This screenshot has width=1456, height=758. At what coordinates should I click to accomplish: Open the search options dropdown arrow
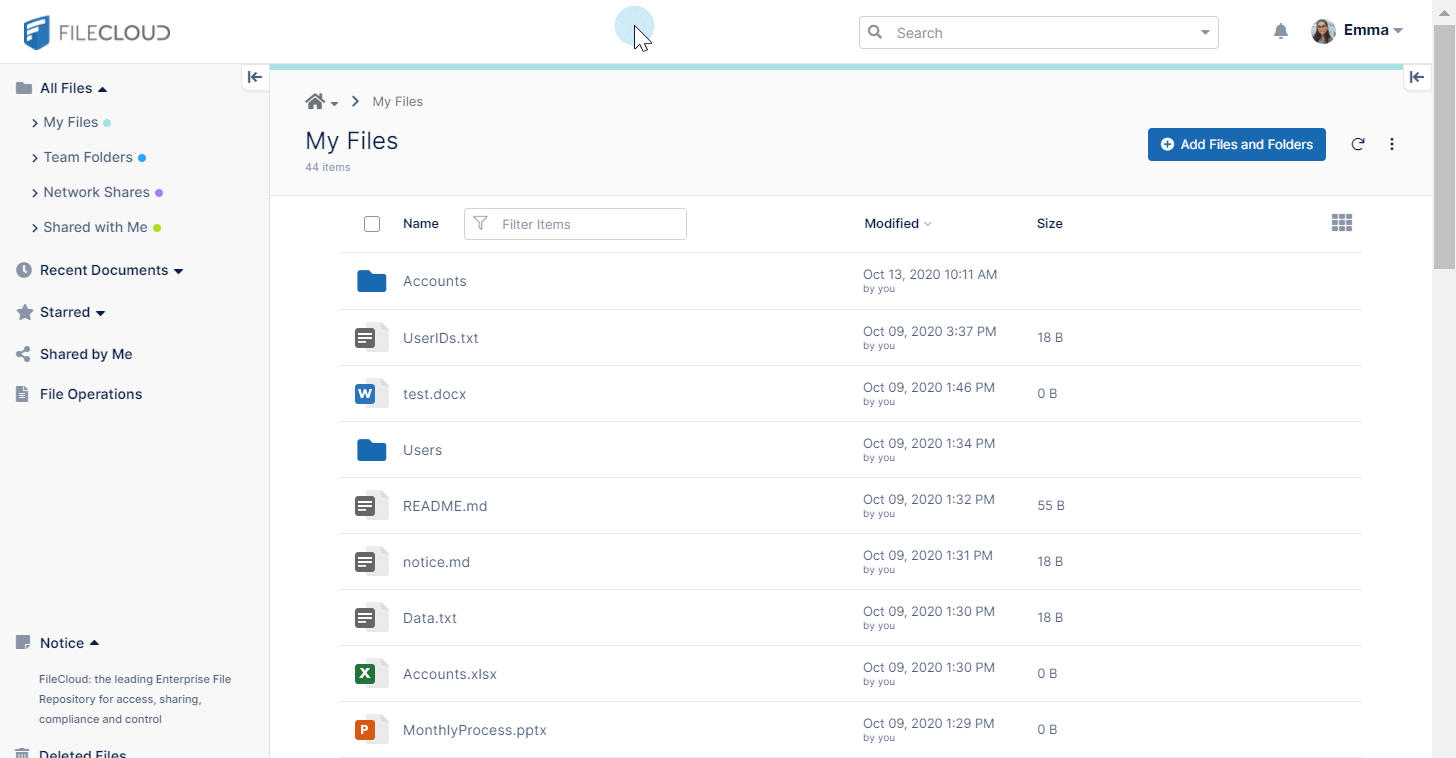(x=1205, y=33)
